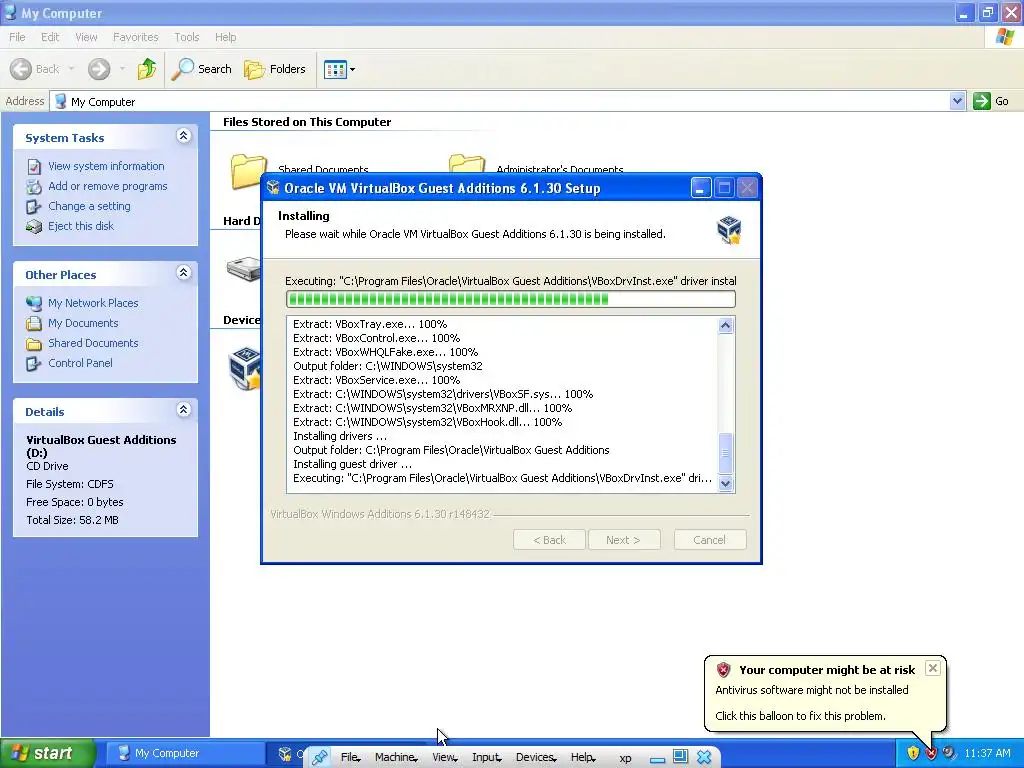Open My Documents in Other Places
The image size is (1024, 768).
point(83,323)
